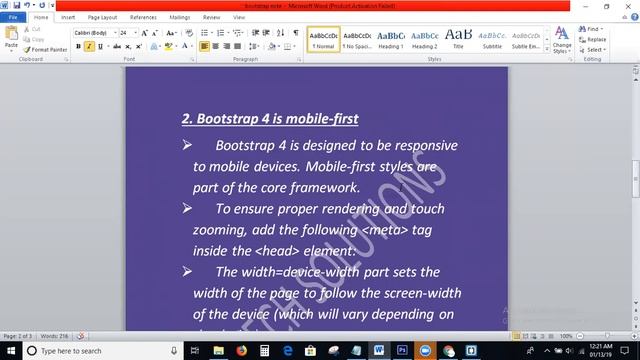Image resolution: width=640 pixels, height=360 pixels.
Task: Click the Text Effects glowing A icon
Action: pos(154,47)
